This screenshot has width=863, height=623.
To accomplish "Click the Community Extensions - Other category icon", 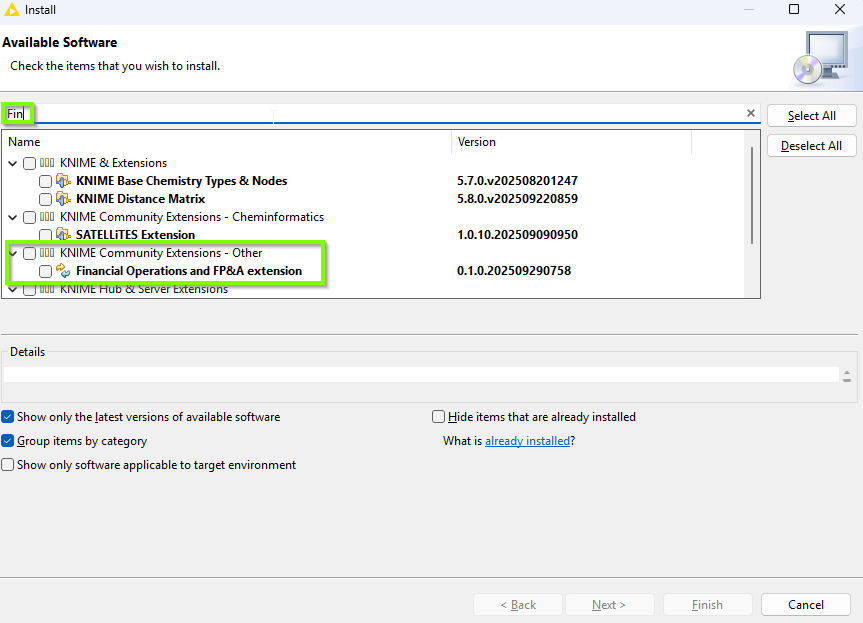I will point(47,253).
